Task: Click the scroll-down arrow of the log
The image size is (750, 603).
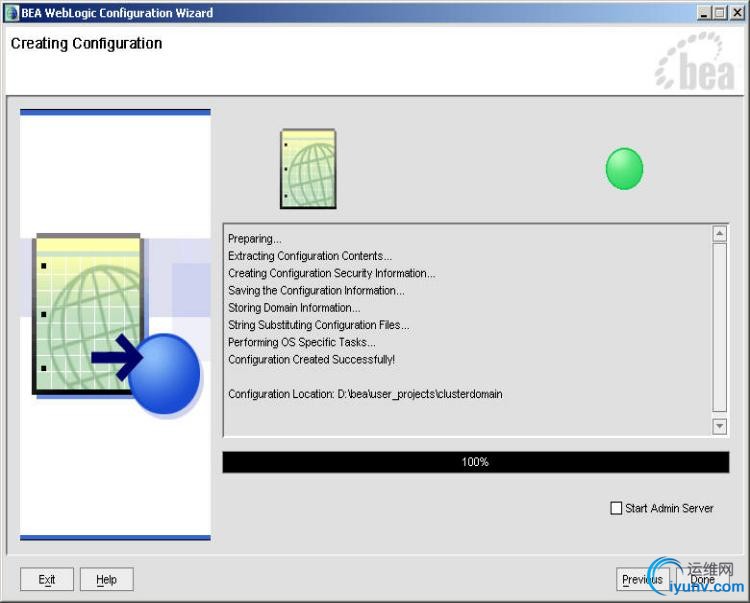Action: click(719, 426)
